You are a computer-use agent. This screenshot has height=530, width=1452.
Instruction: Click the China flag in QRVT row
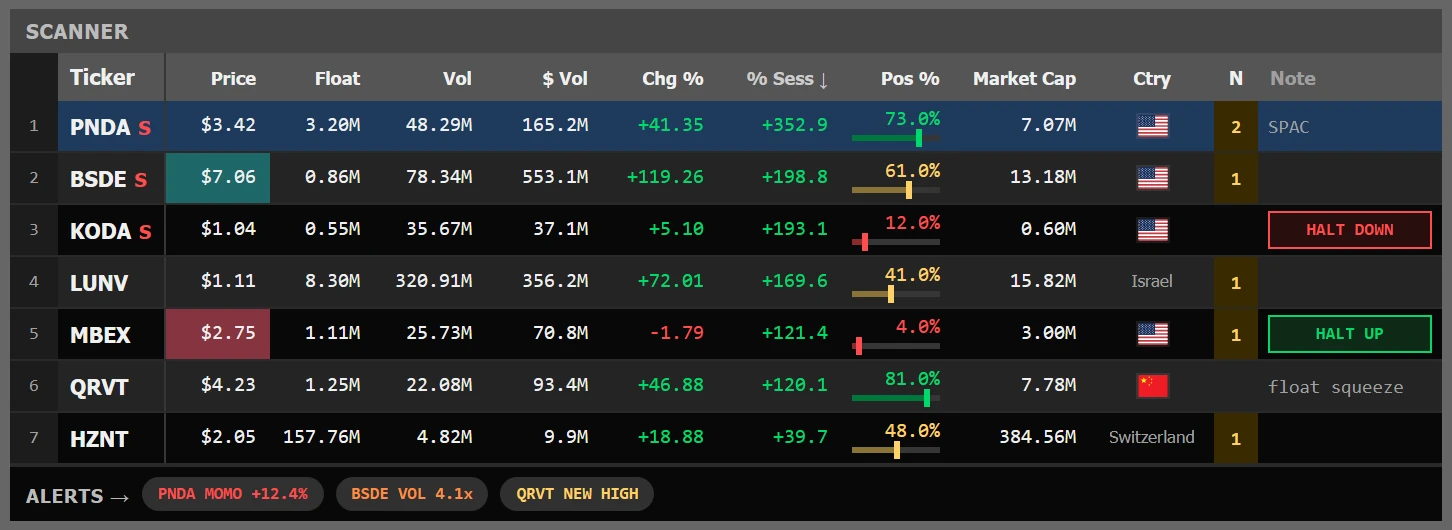click(1152, 386)
